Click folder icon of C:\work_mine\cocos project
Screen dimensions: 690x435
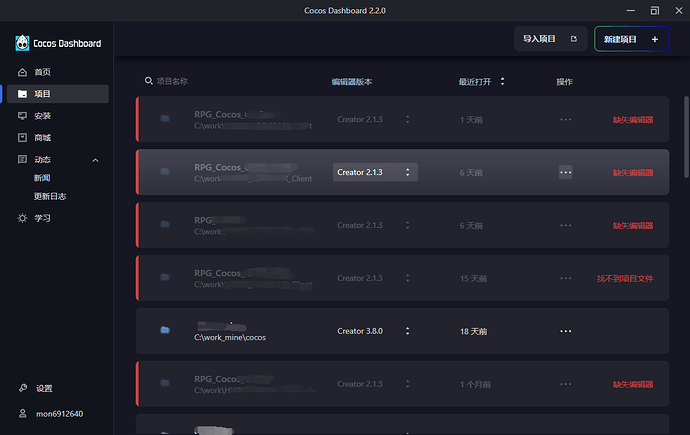coord(165,330)
